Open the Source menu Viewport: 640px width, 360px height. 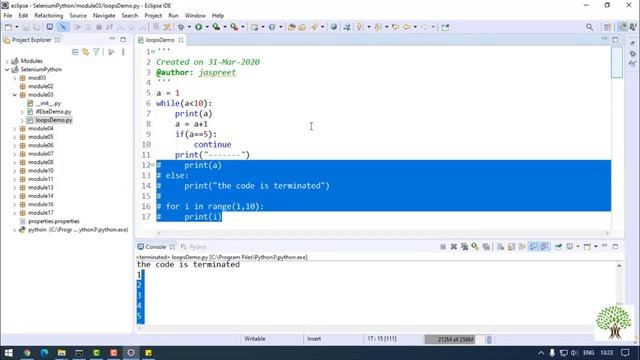78,16
